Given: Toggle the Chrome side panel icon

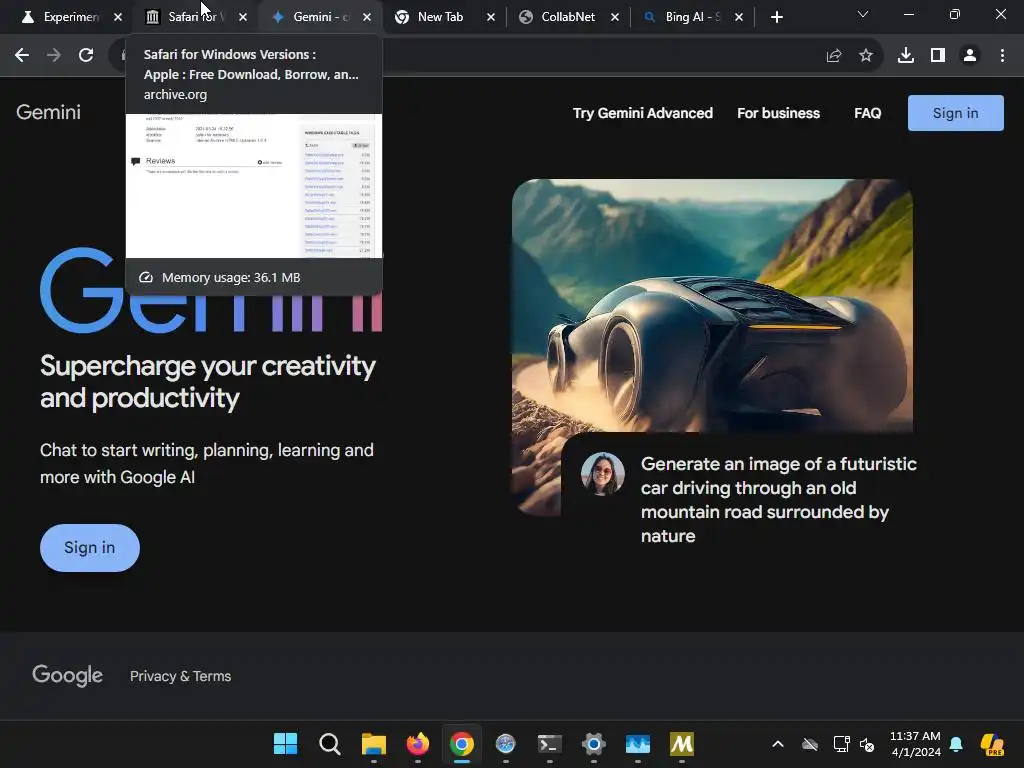Looking at the screenshot, I should tap(938, 56).
